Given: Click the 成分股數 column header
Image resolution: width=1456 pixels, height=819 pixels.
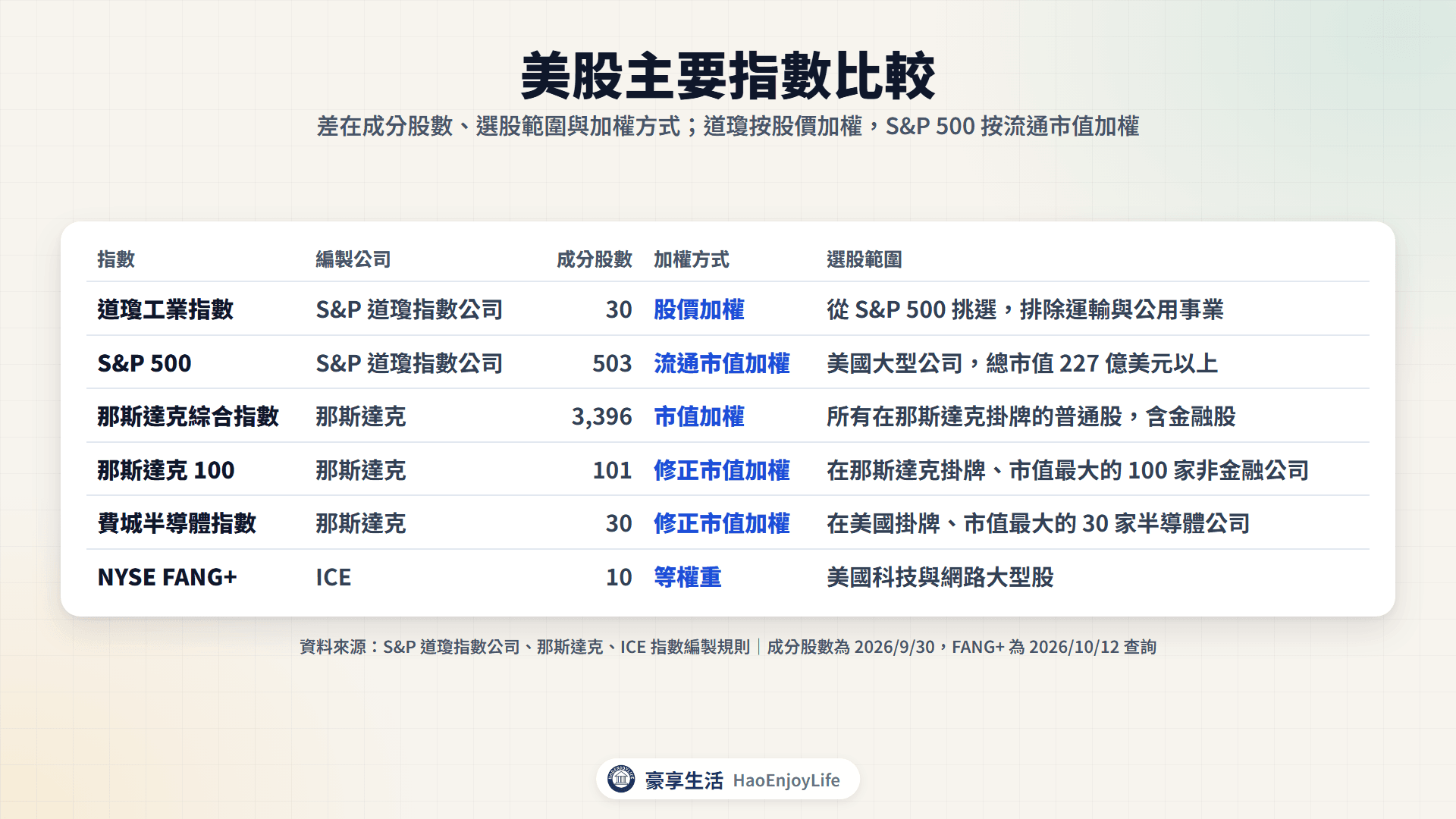Looking at the screenshot, I should (x=595, y=259).
